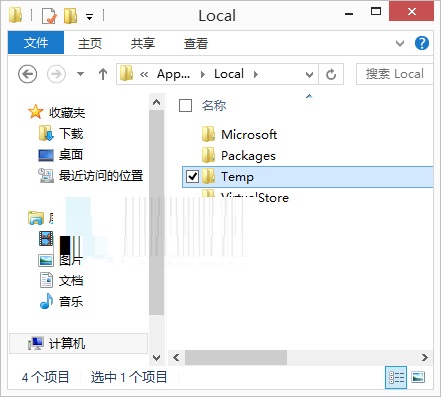Viewport: 441px width, 397px height.
Task: Open 最近访问的位置 in navigation pane
Action: pyautogui.click(x=101, y=176)
